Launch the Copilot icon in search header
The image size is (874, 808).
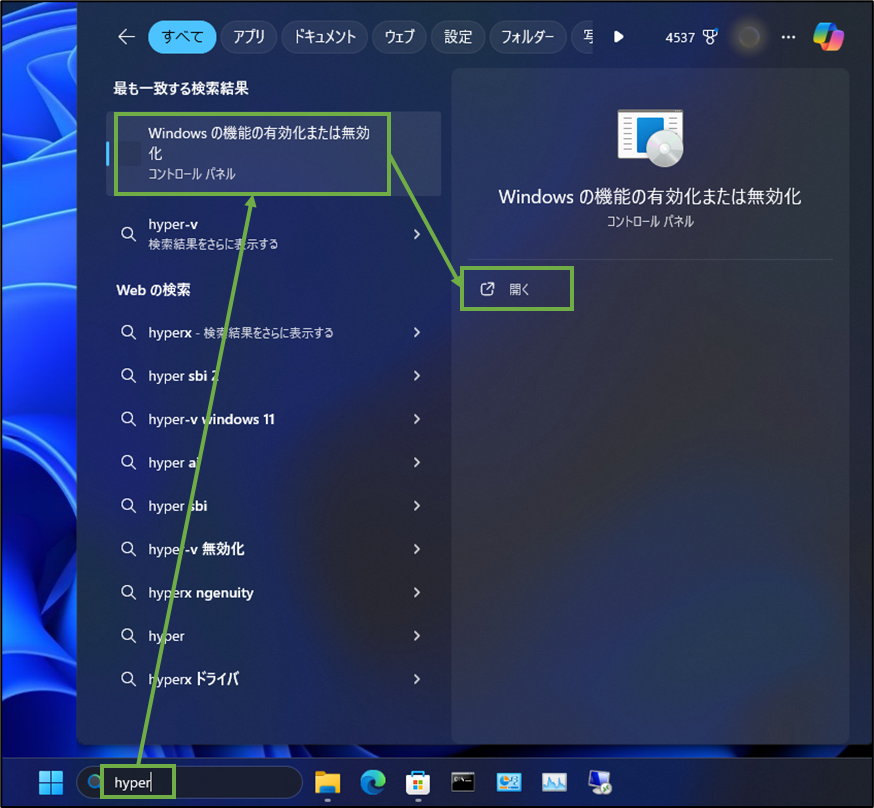pyautogui.click(x=828, y=37)
